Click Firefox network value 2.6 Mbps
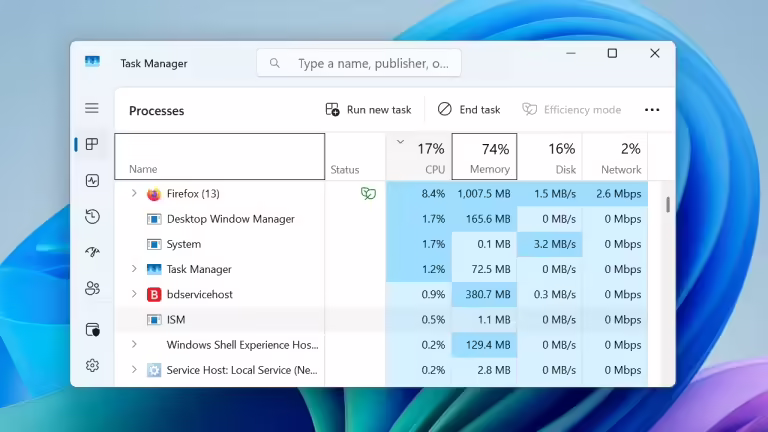 619,194
